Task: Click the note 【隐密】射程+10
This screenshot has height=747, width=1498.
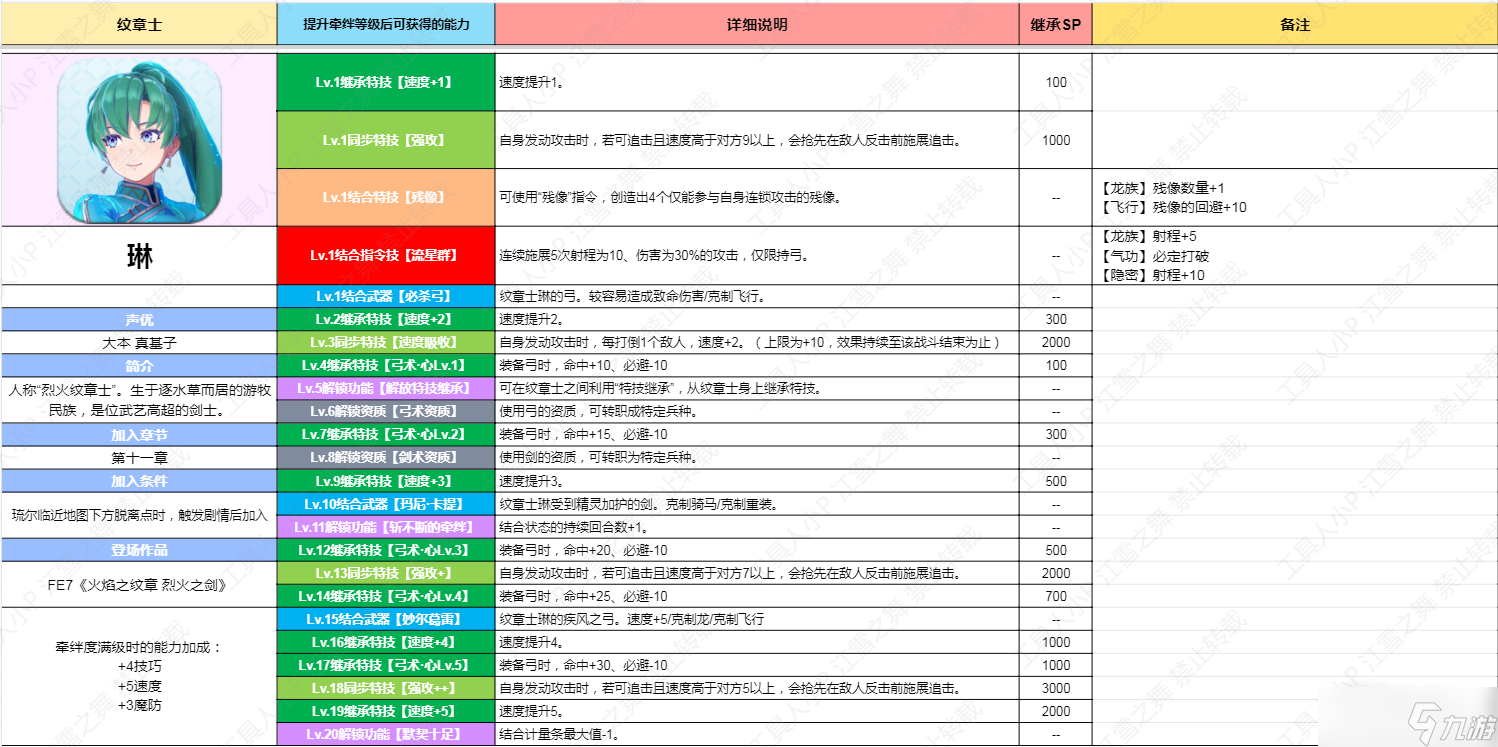Action: point(1151,275)
